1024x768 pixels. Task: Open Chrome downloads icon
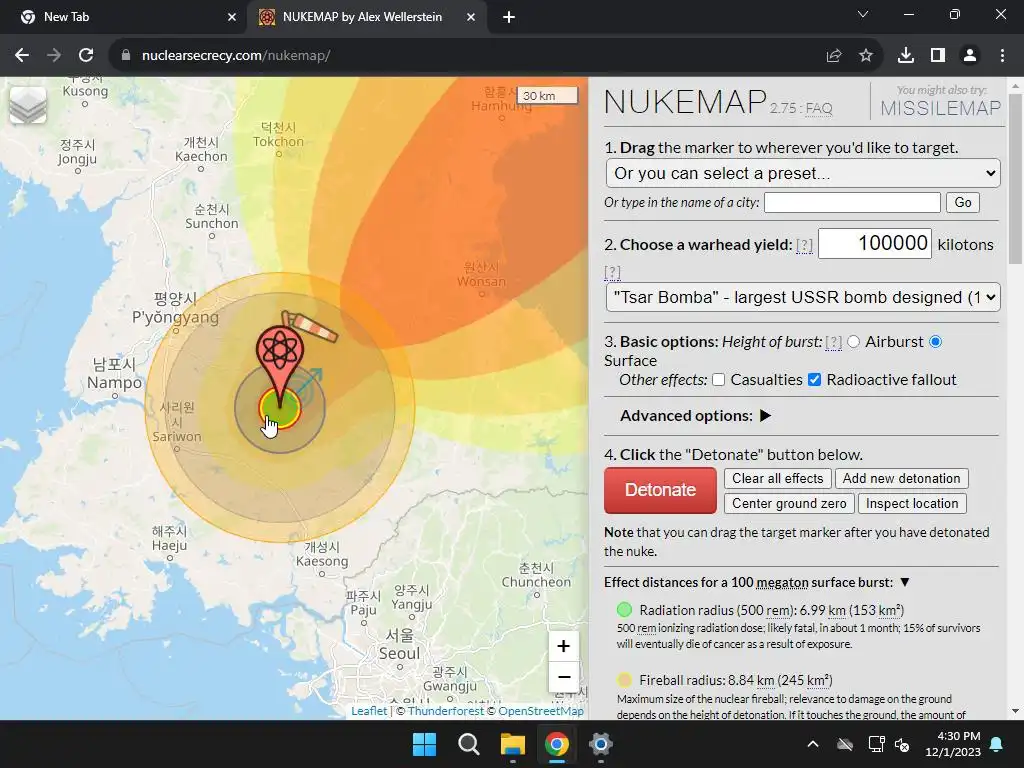pos(906,56)
